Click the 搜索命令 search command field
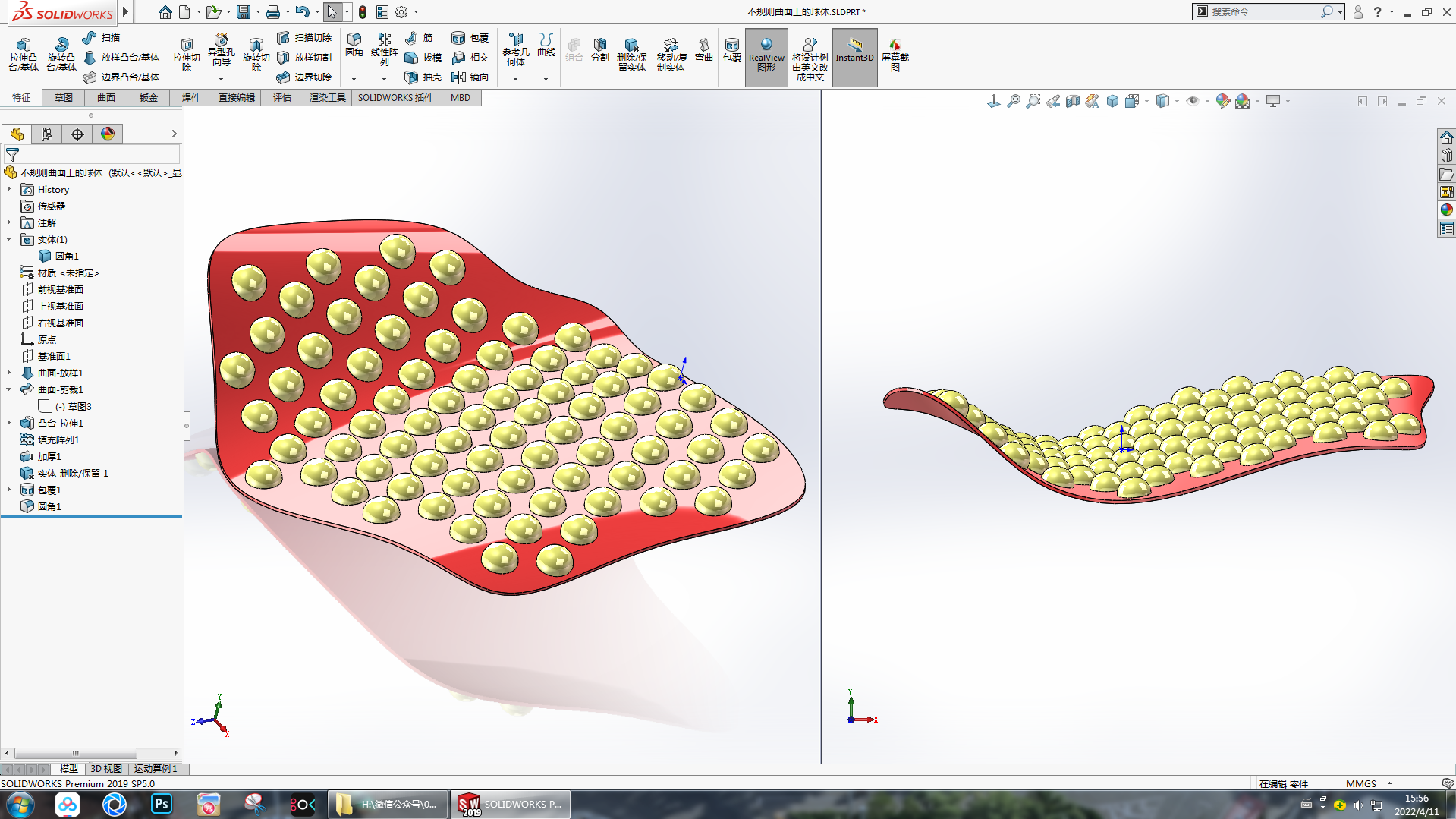Image resolution: width=1456 pixels, height=819 pixels. tap(1264, 12)
